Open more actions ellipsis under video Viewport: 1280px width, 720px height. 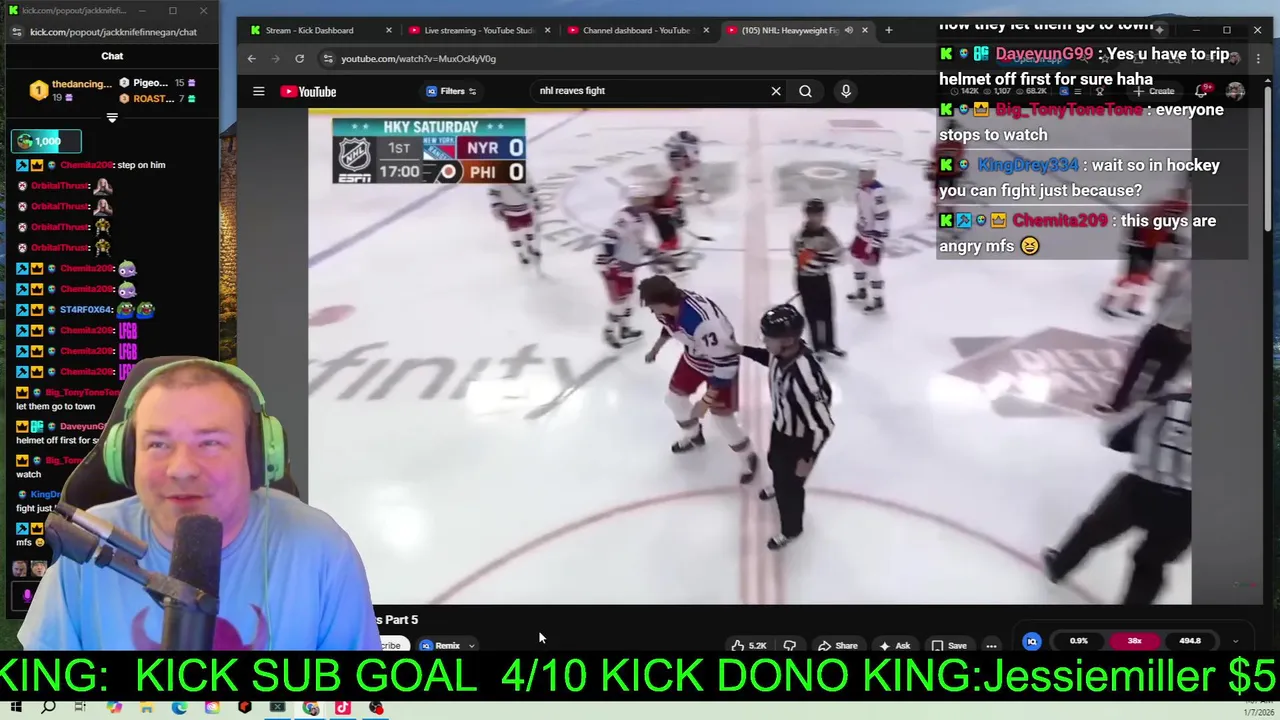(991, 645)
